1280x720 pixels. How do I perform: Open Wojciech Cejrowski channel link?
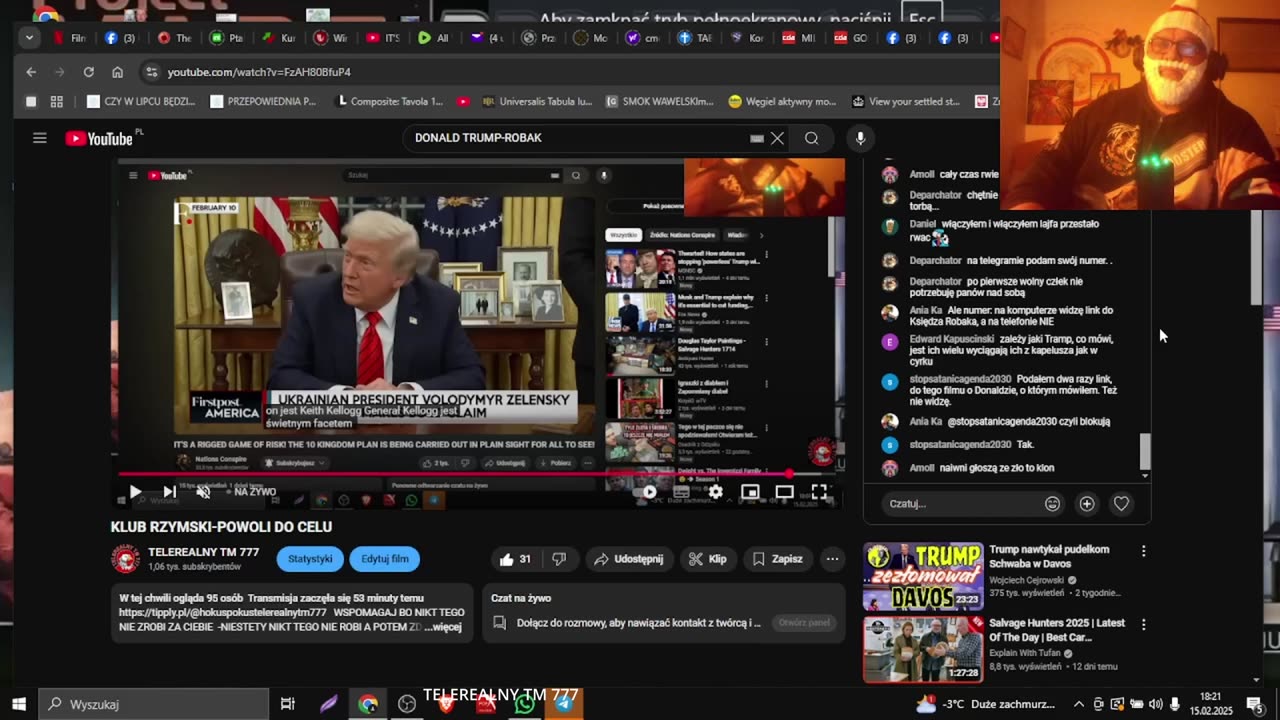1026,580
